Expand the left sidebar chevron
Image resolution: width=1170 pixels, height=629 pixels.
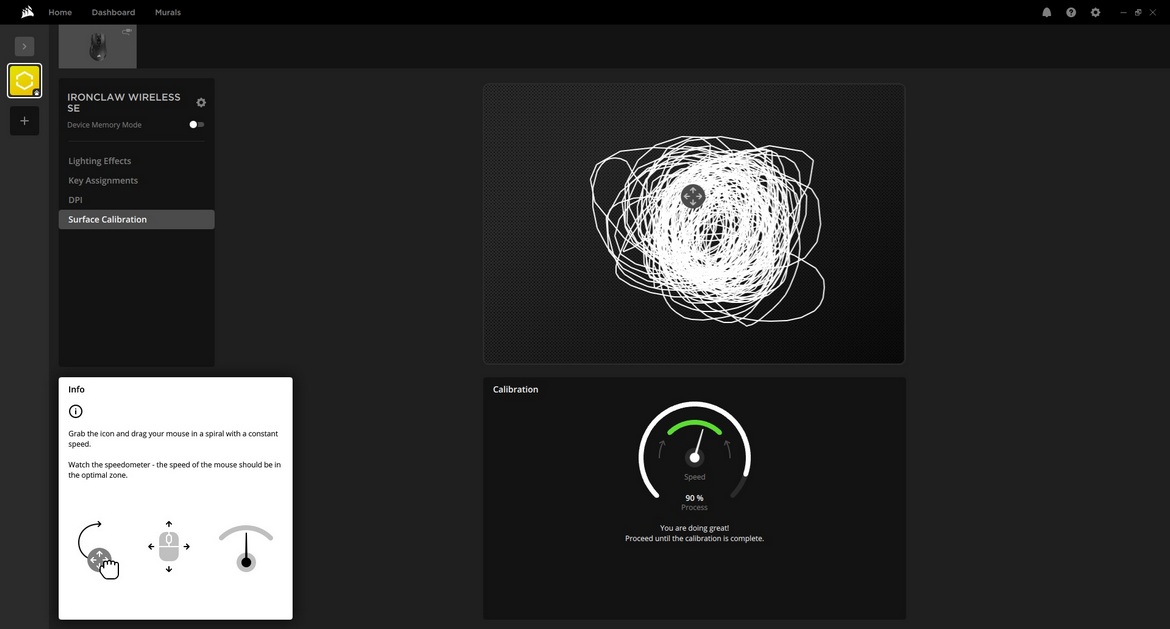pos(24,46)
